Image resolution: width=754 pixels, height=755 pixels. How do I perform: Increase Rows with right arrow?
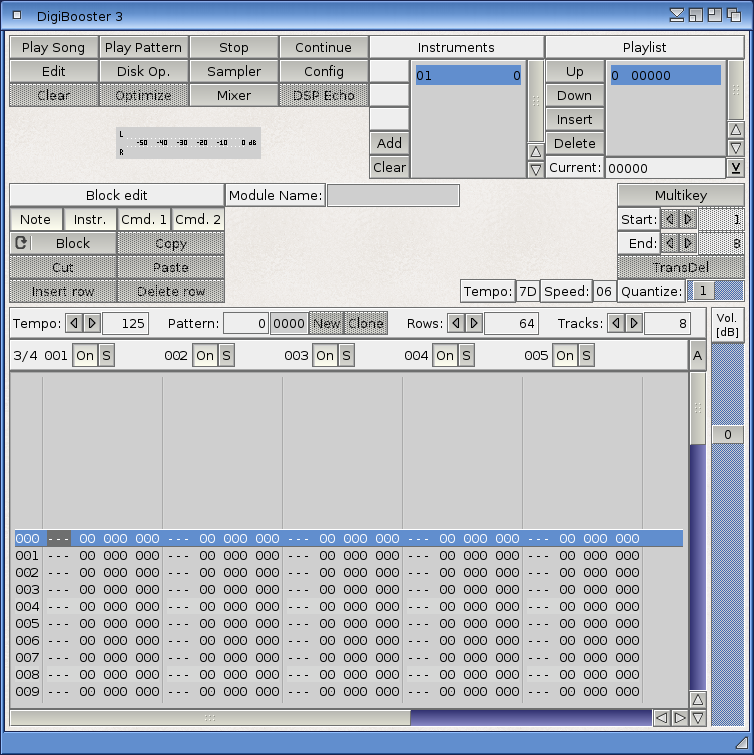474,323
